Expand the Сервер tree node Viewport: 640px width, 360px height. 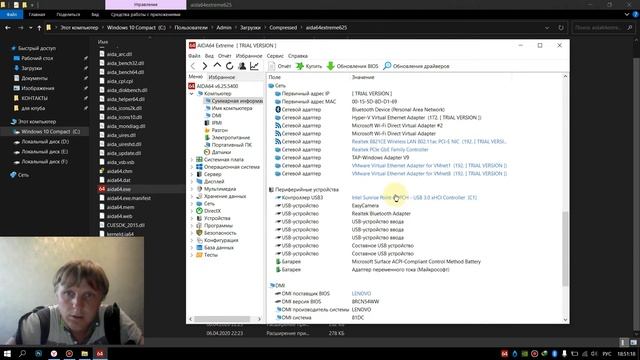click(x=191, y=174)
